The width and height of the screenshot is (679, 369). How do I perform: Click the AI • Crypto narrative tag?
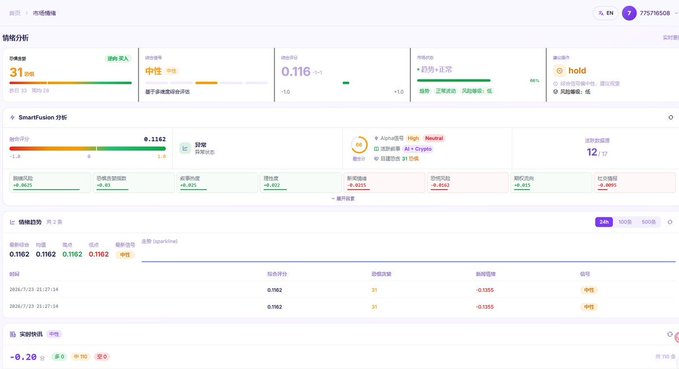point(418,149)
